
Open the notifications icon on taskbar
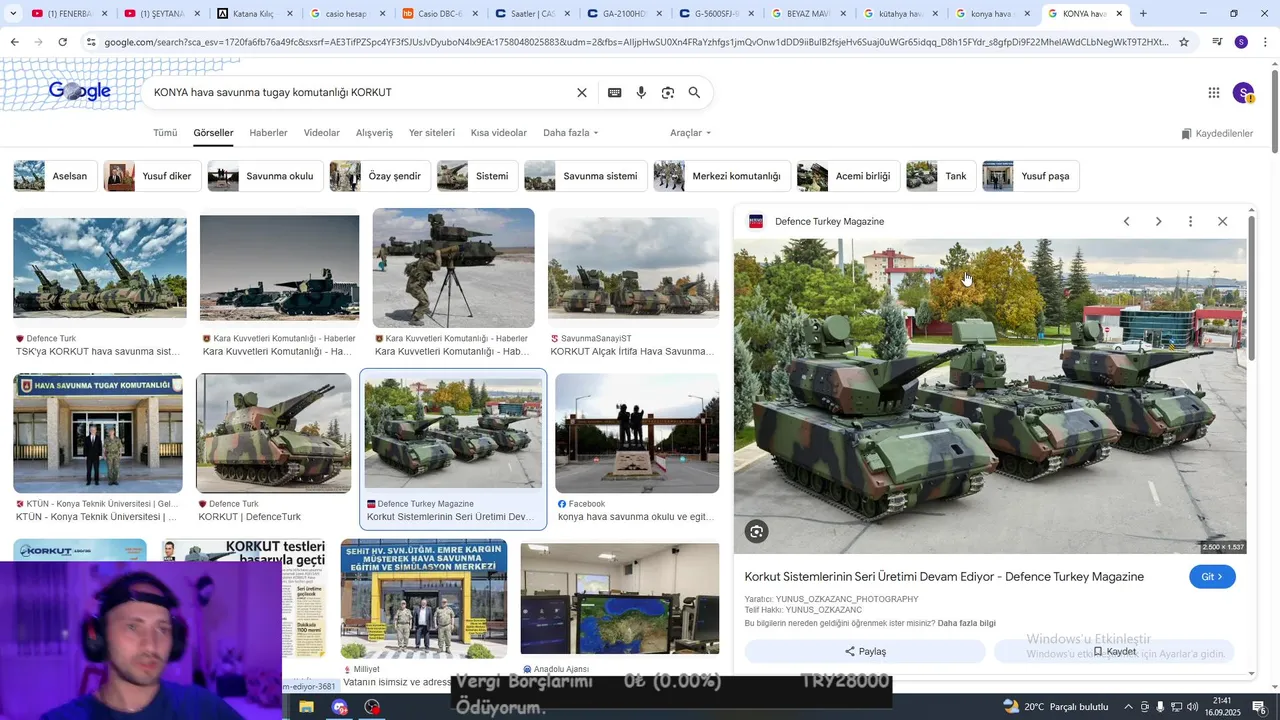pos(1259,707)
